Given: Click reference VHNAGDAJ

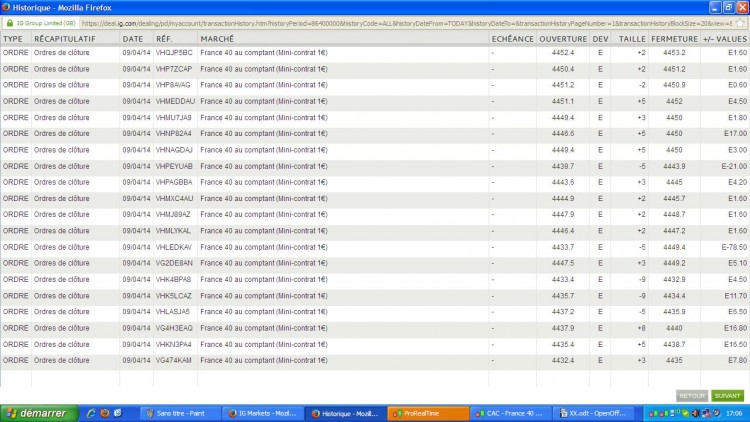Looking at the screenshot, I should (174, 150).
